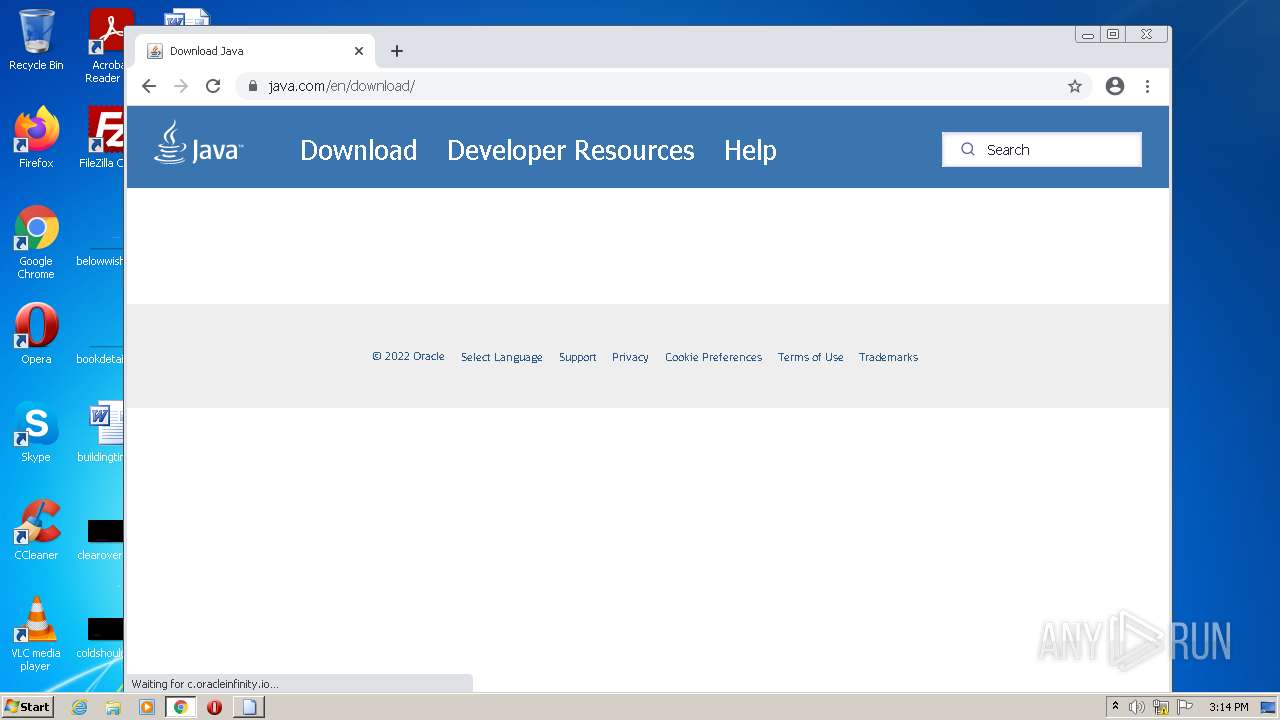Click the blank document taskbar item
1280x720 pixels.
(249, 707)
